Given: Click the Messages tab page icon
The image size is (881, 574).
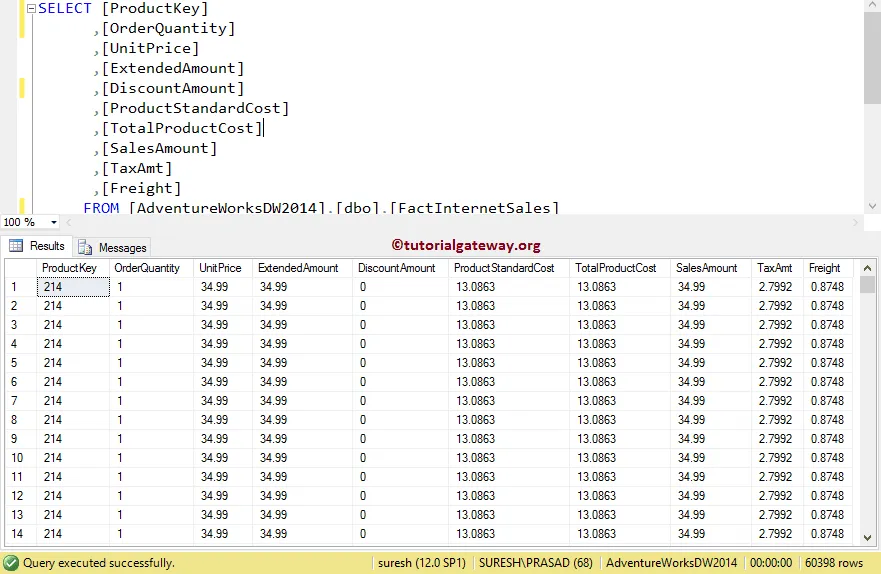Looking at the screenshot, I should [x=85, y=247].
